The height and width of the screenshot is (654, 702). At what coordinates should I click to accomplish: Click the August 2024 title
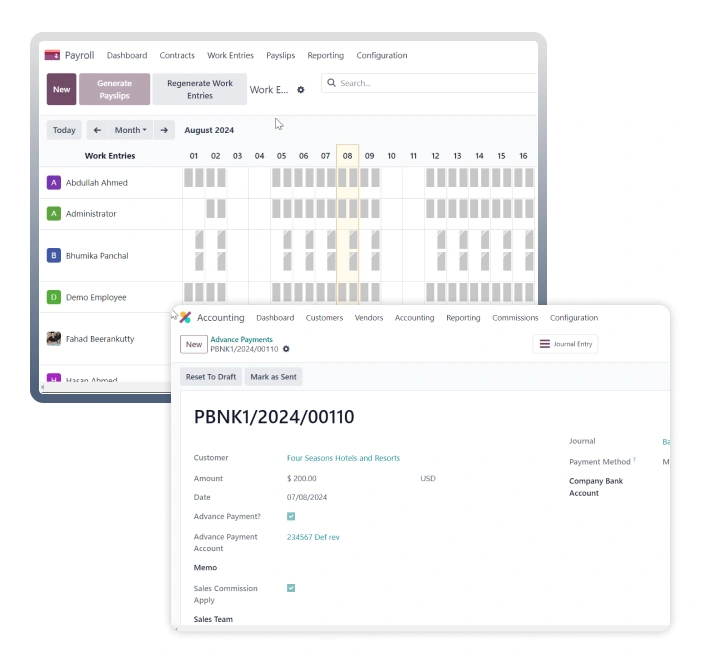click(209, 130)
